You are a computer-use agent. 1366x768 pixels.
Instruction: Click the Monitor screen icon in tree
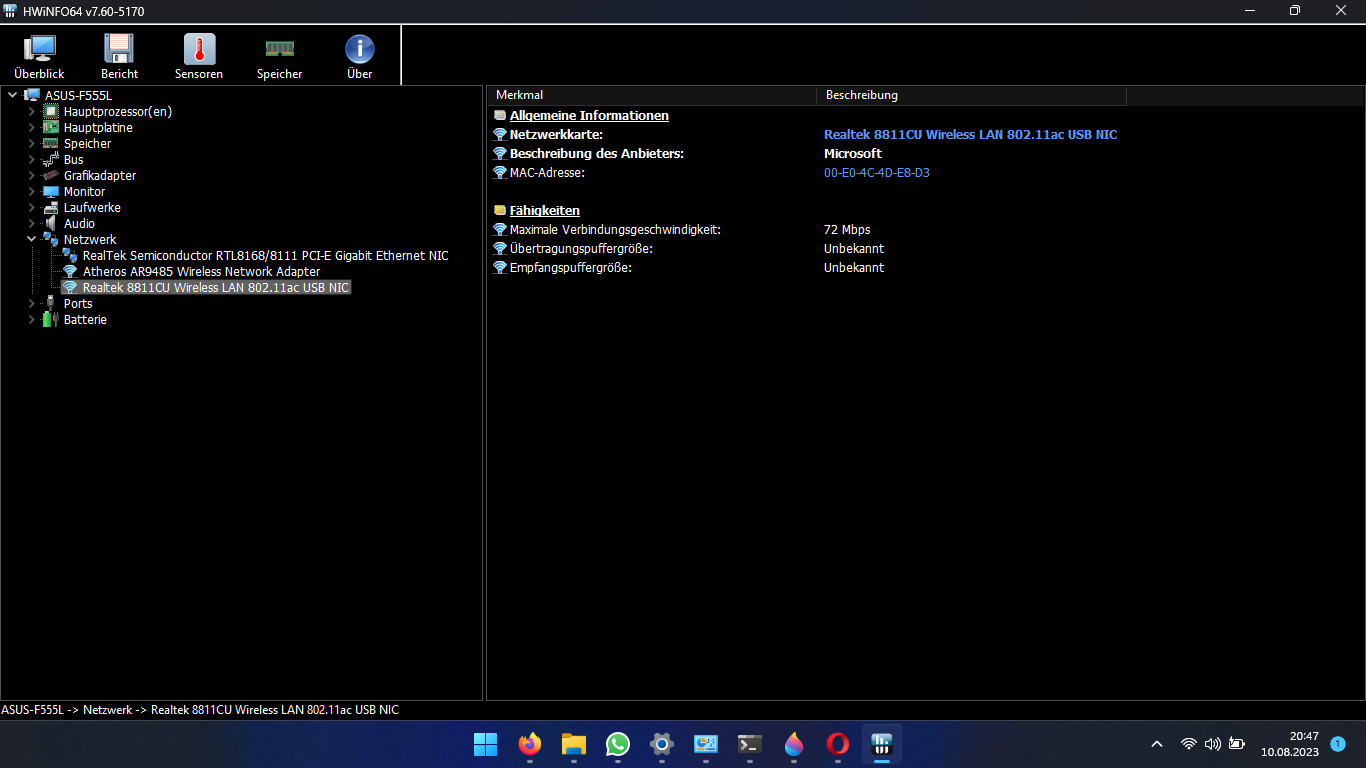[50, 192]
